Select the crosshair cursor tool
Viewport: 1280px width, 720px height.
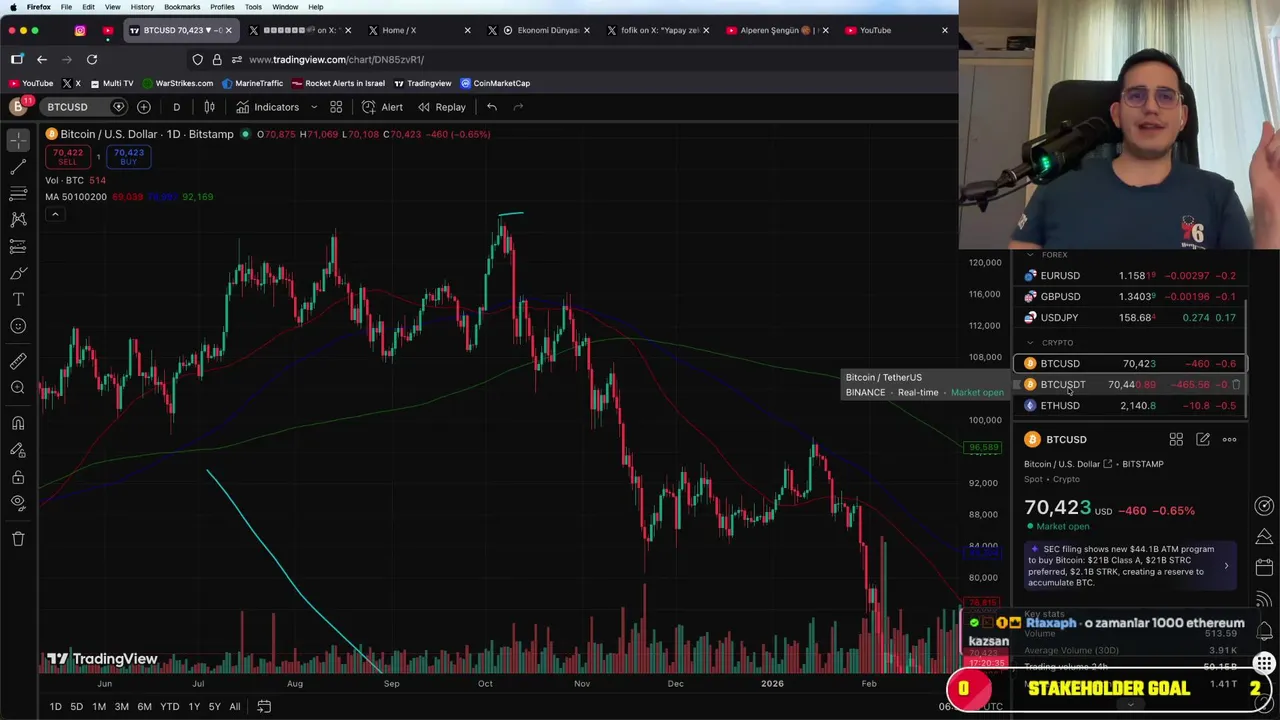[18, 141]
